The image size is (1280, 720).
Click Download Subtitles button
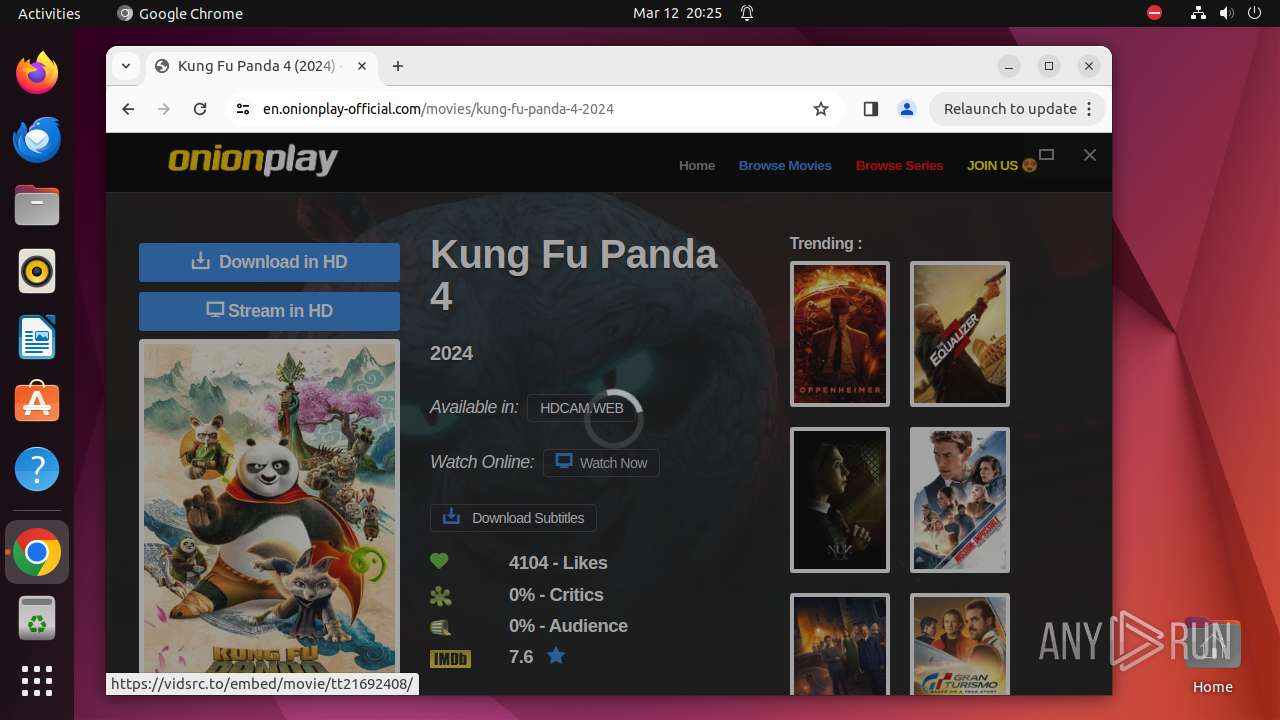[513, 518]
